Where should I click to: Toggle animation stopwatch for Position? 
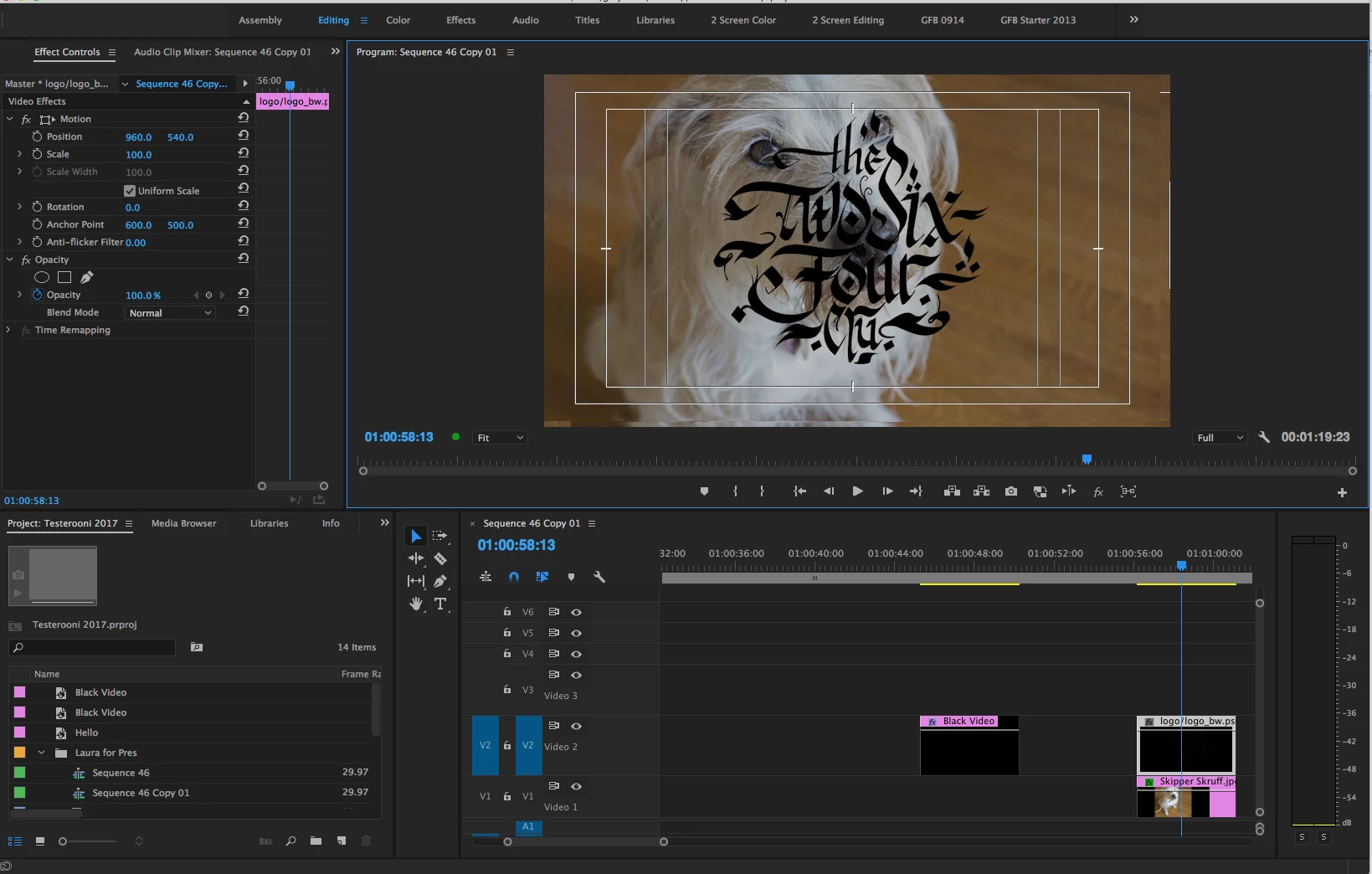[x=37, y=136]
